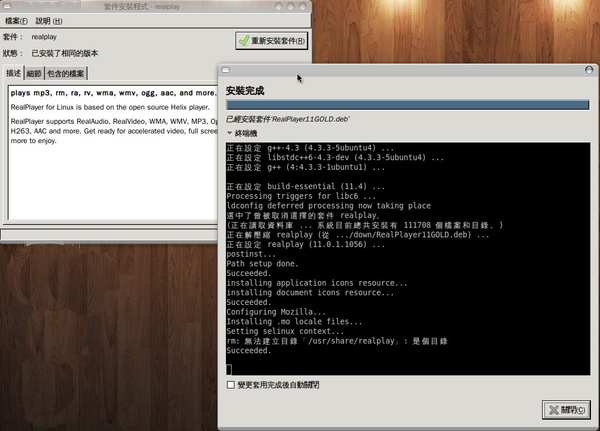600x431 pixels.
Task: Click terminal line 'Setting selinux context...'
Action: (285, 331)
